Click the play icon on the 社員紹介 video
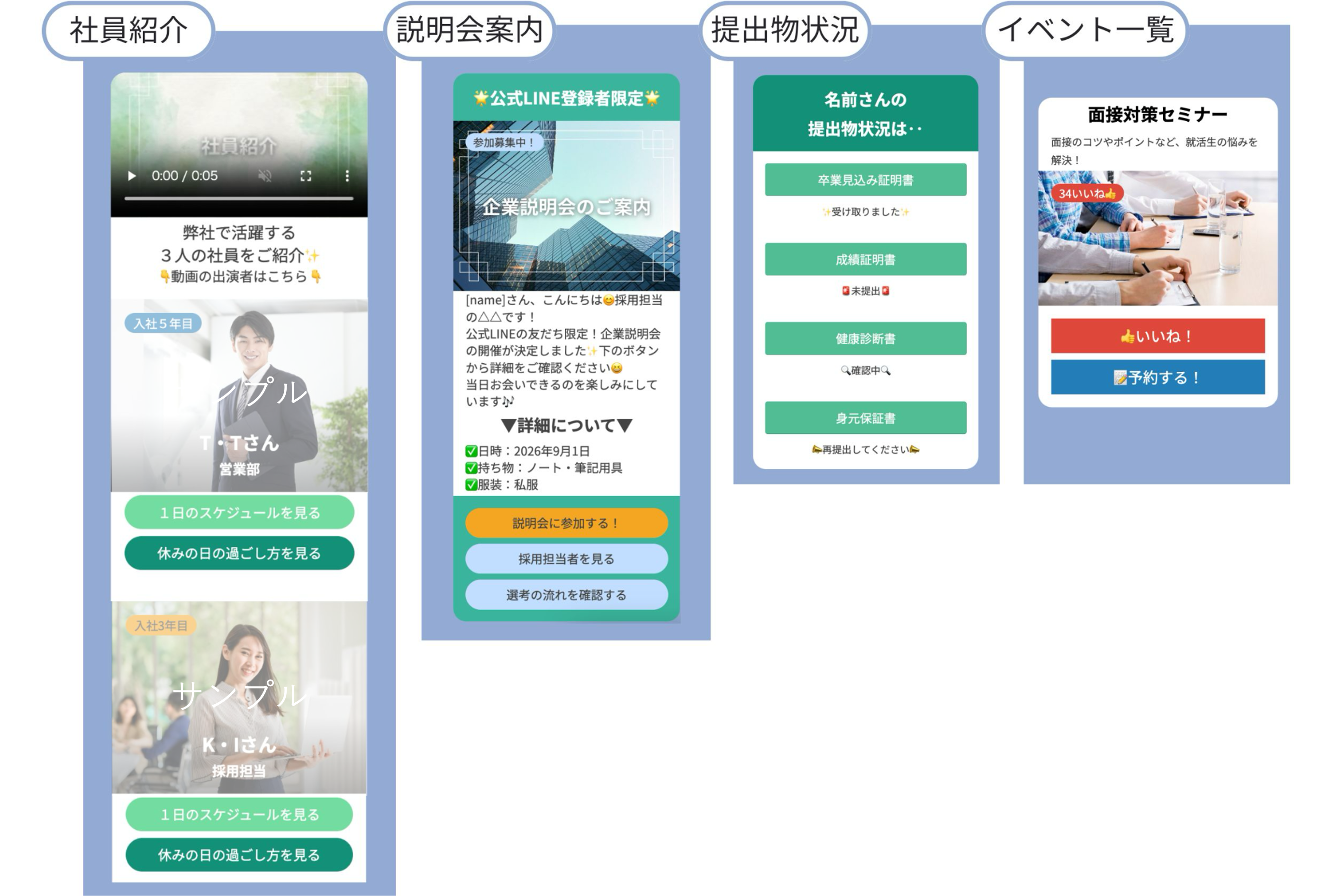The width and height of the screenshot is (1331, 896). (132, 176)
